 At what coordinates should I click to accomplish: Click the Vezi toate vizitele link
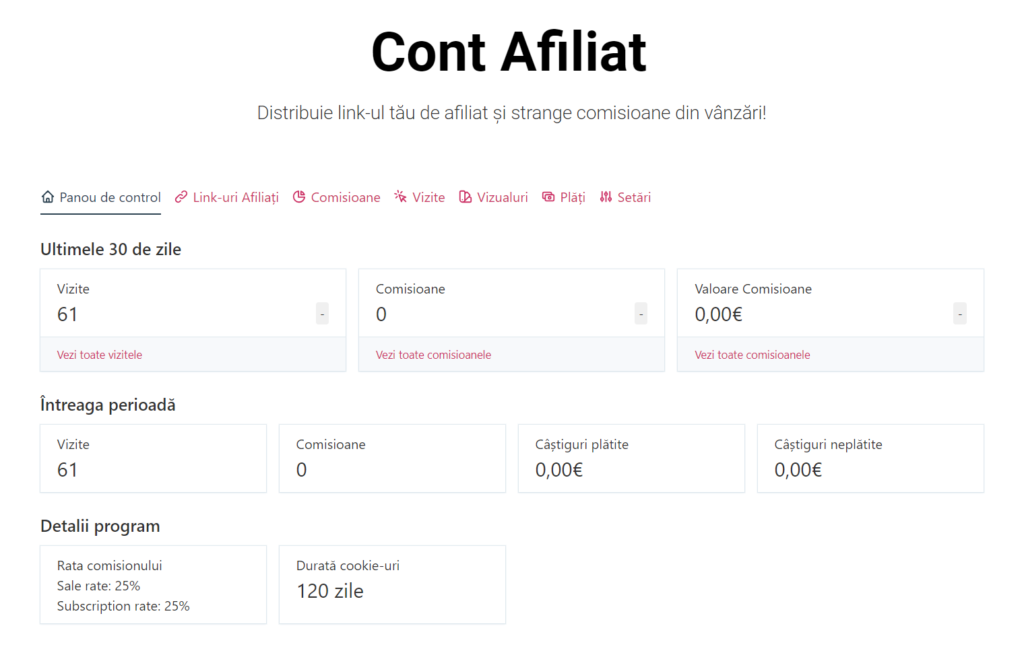pyautogui.click(x=99, y=354)
